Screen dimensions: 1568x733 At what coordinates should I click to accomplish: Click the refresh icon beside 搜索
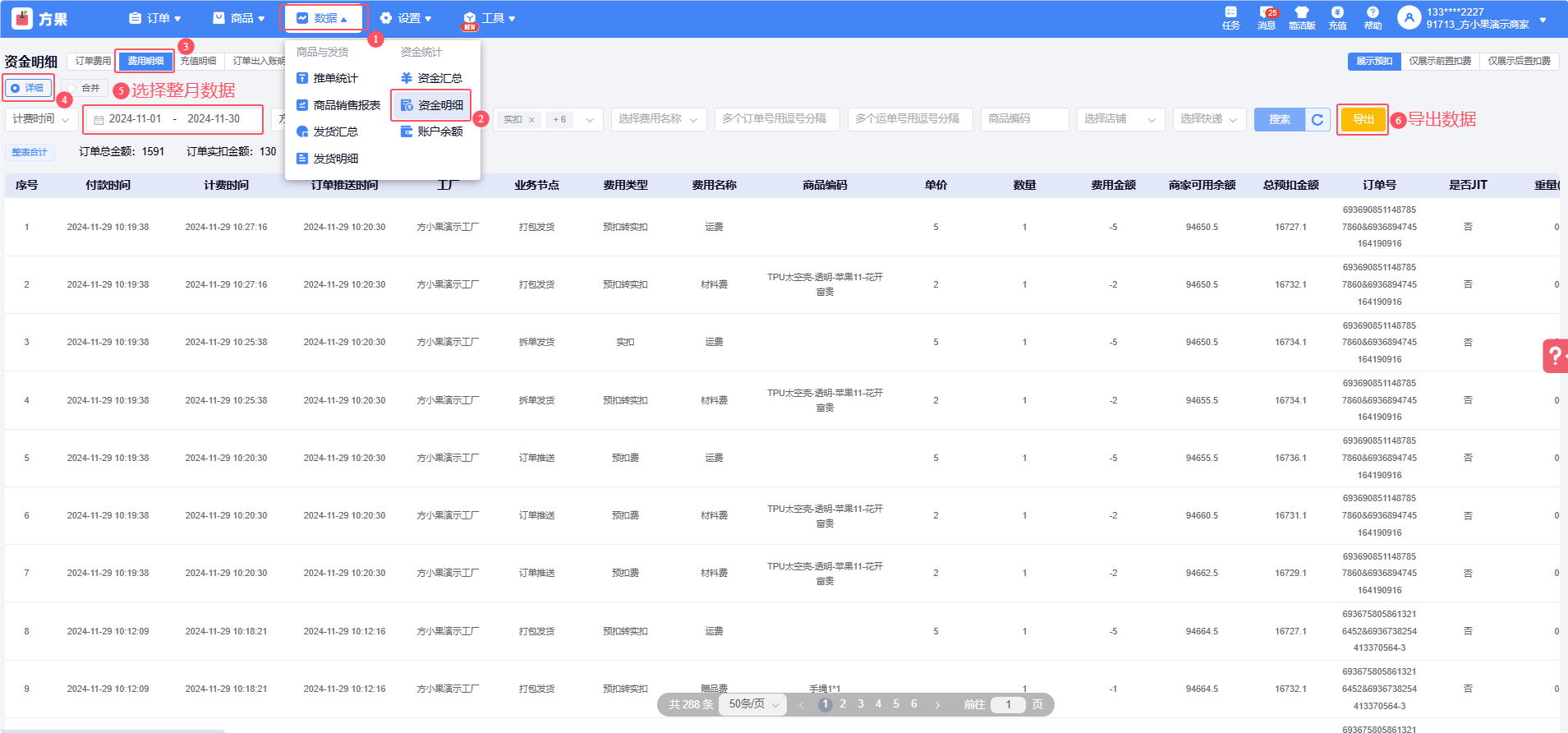(1317, 120)
